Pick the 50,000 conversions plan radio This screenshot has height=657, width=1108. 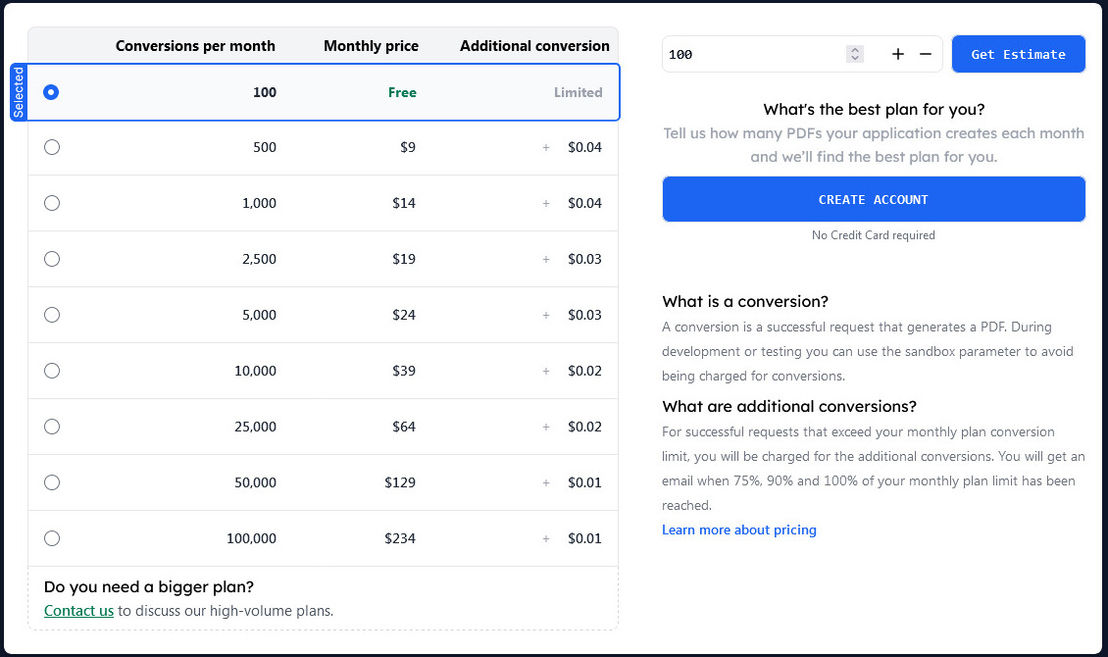pos(52,482)
